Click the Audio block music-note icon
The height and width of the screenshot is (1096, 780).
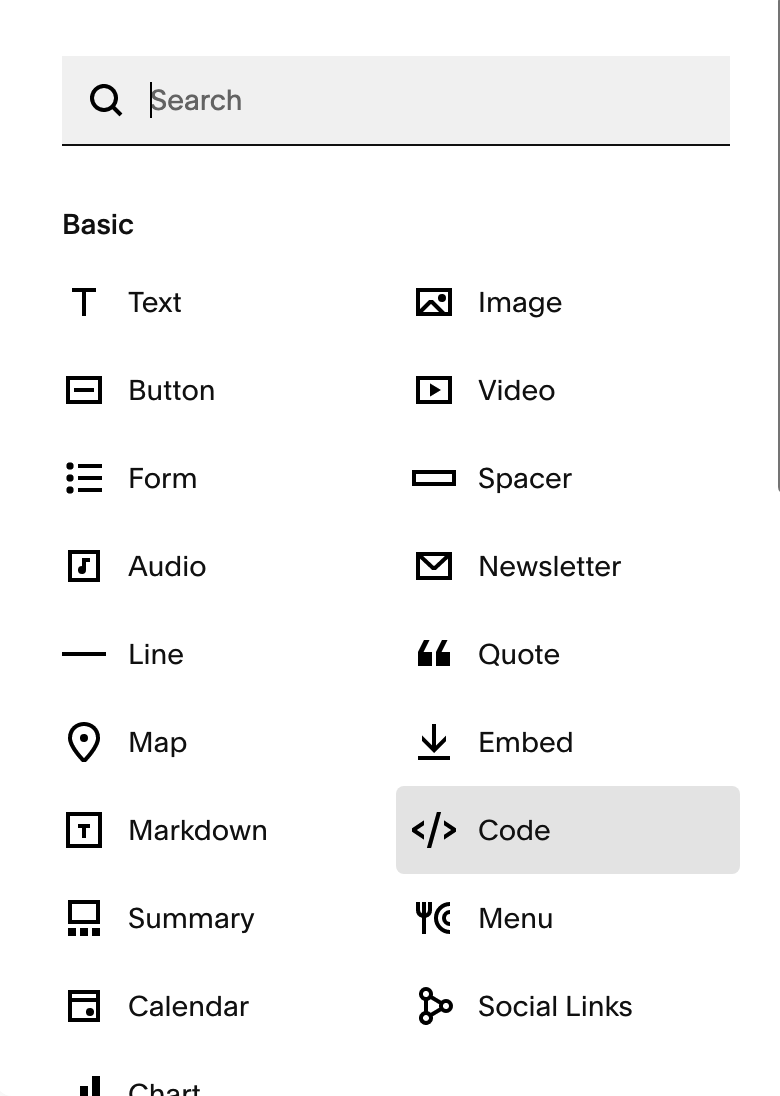[x=84, y=566]
